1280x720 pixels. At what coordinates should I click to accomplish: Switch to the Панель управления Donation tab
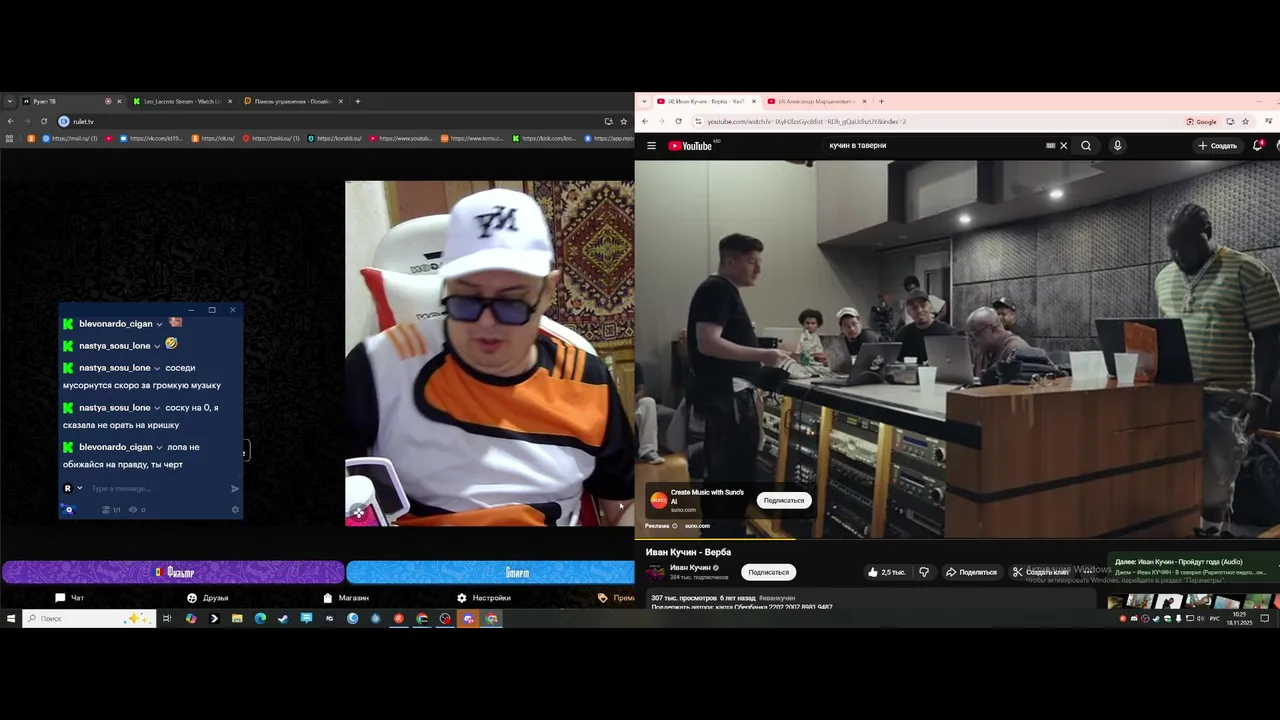pyautogui.click(x=293, y=101)
